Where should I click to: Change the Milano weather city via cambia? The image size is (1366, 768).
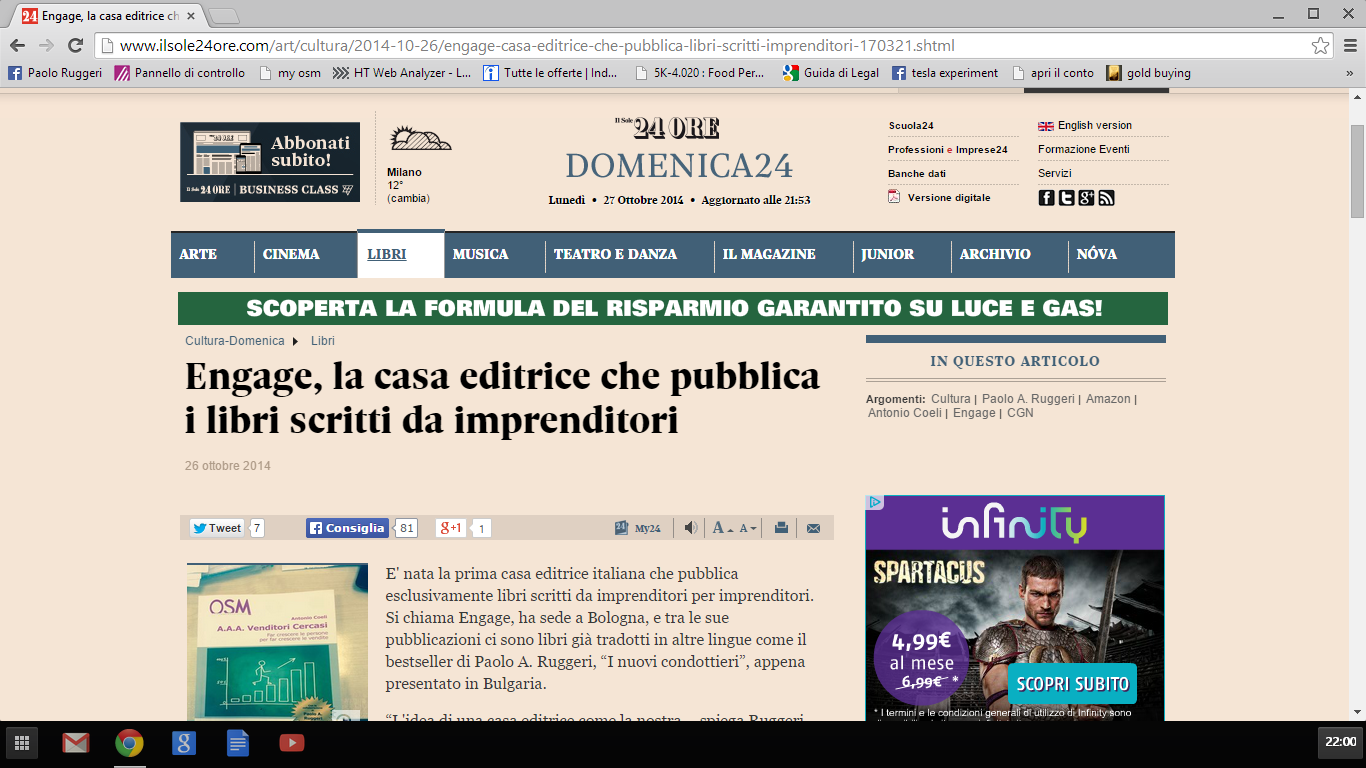(408, 198)
